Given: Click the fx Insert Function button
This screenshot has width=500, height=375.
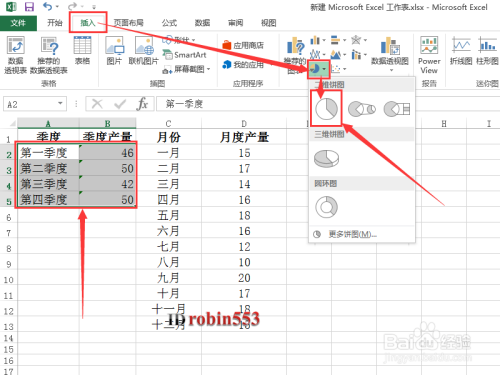Looking at the screenshot, I should pos(142,104).
